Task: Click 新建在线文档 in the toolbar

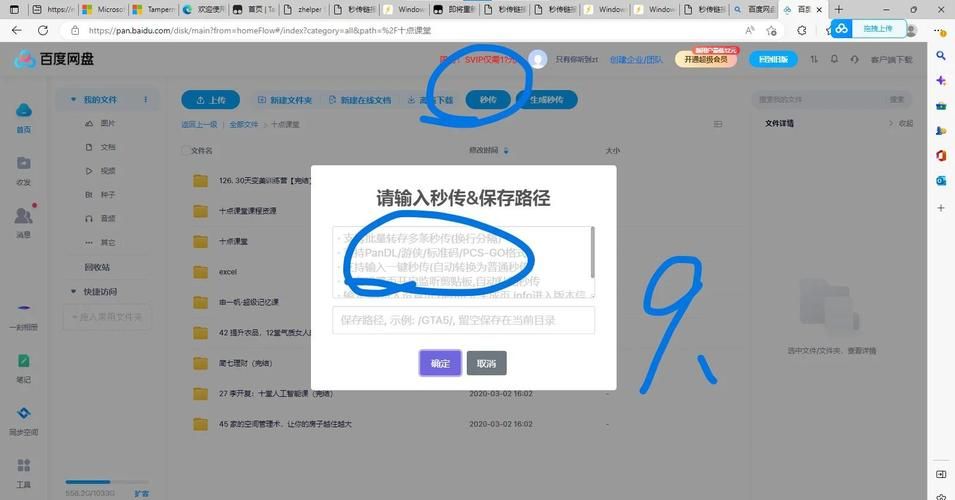Action: point(360,100)
